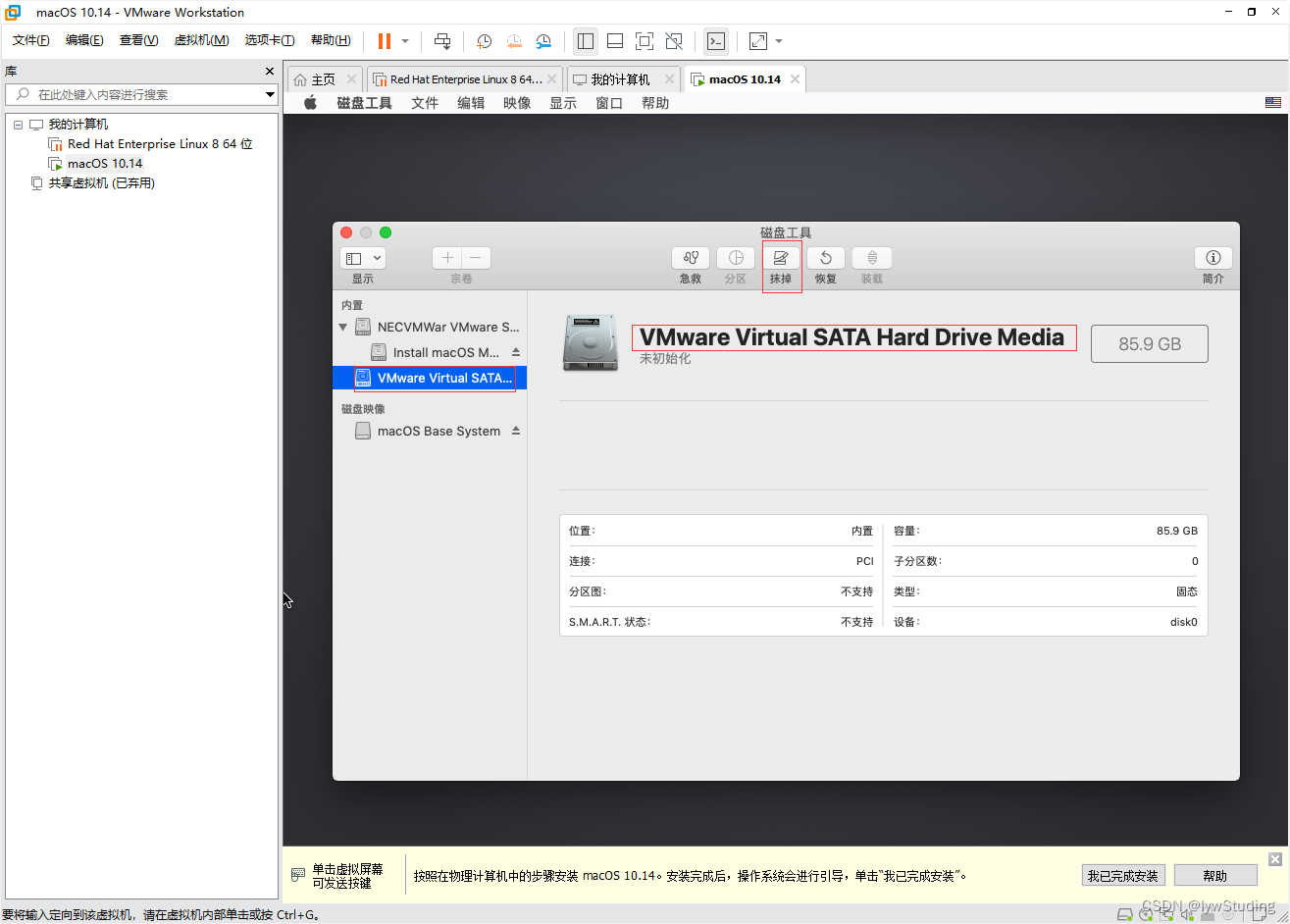Click the remove volume minus button
This screenshot has height=924, width=1290.
(476, 258)
